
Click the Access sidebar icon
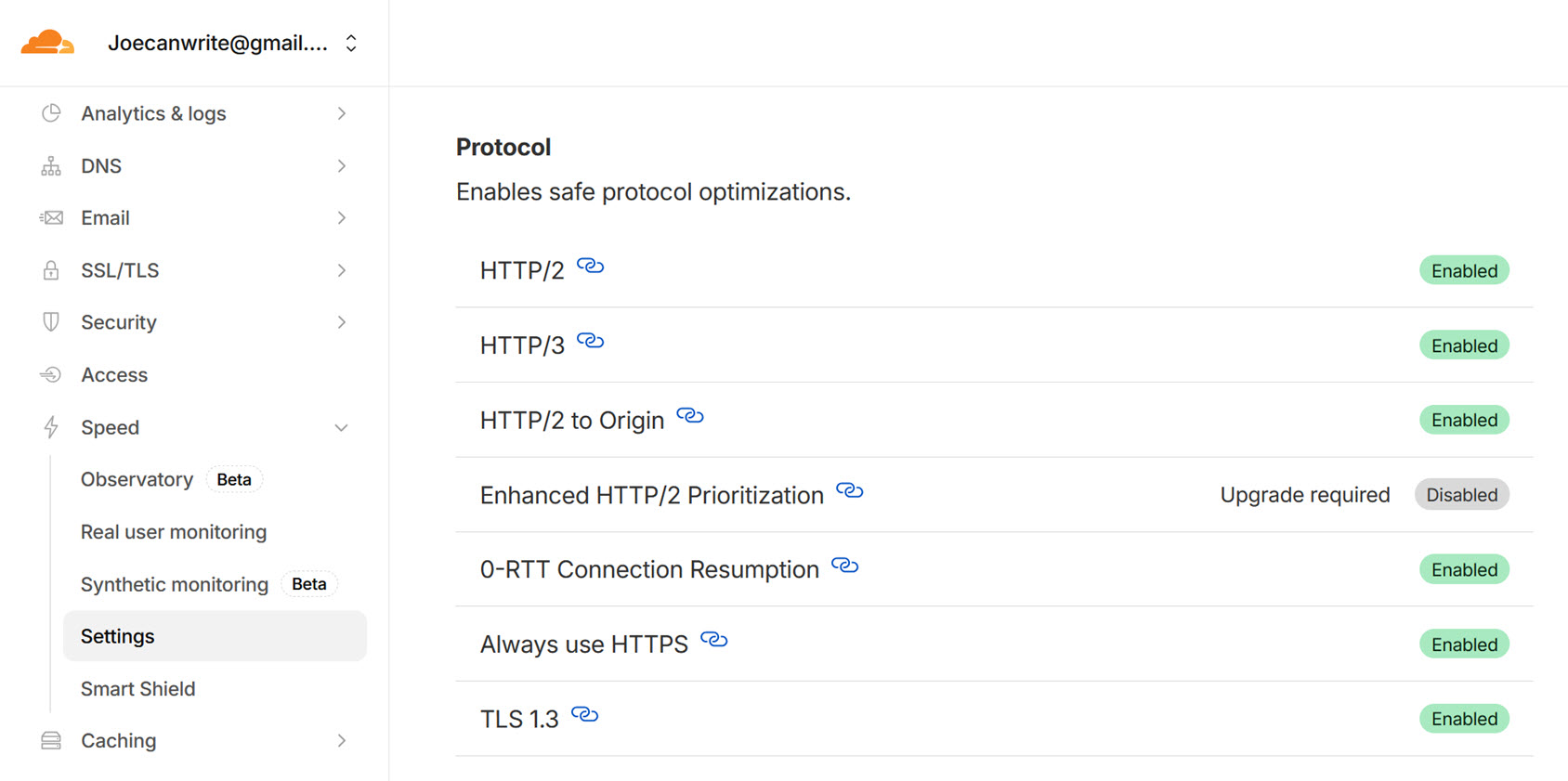(x=50, y=374)
